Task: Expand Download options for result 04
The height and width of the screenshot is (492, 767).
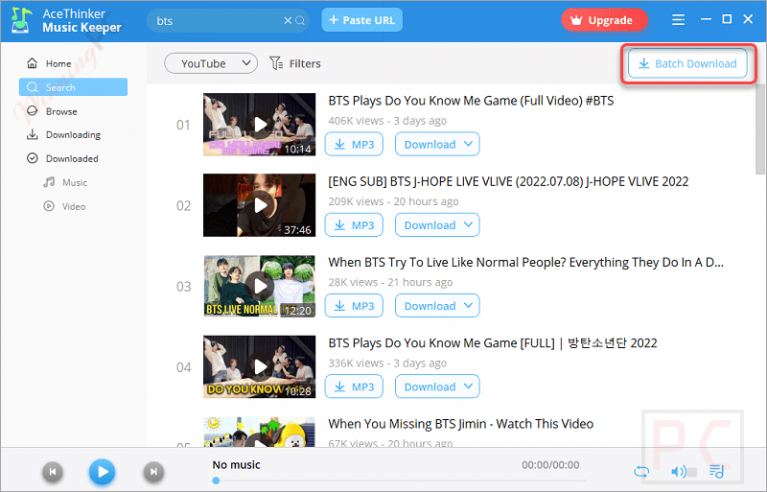Action: [437, 386]
